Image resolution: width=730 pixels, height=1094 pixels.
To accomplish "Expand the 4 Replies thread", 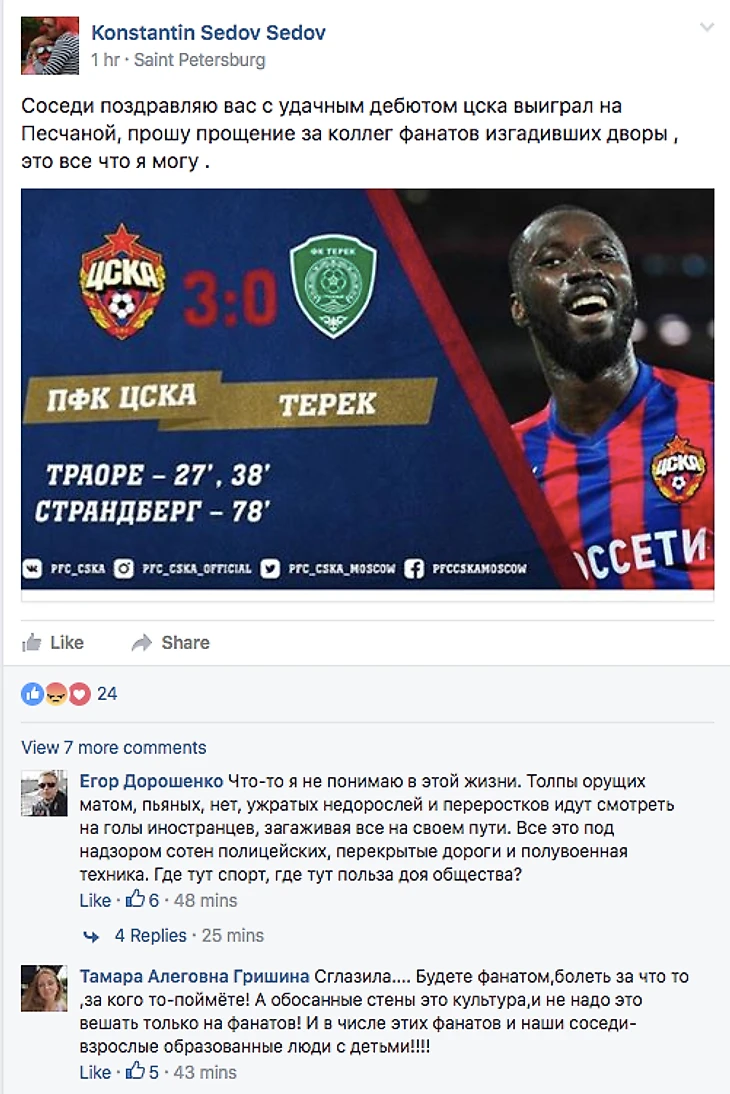I will click(151, 935).
